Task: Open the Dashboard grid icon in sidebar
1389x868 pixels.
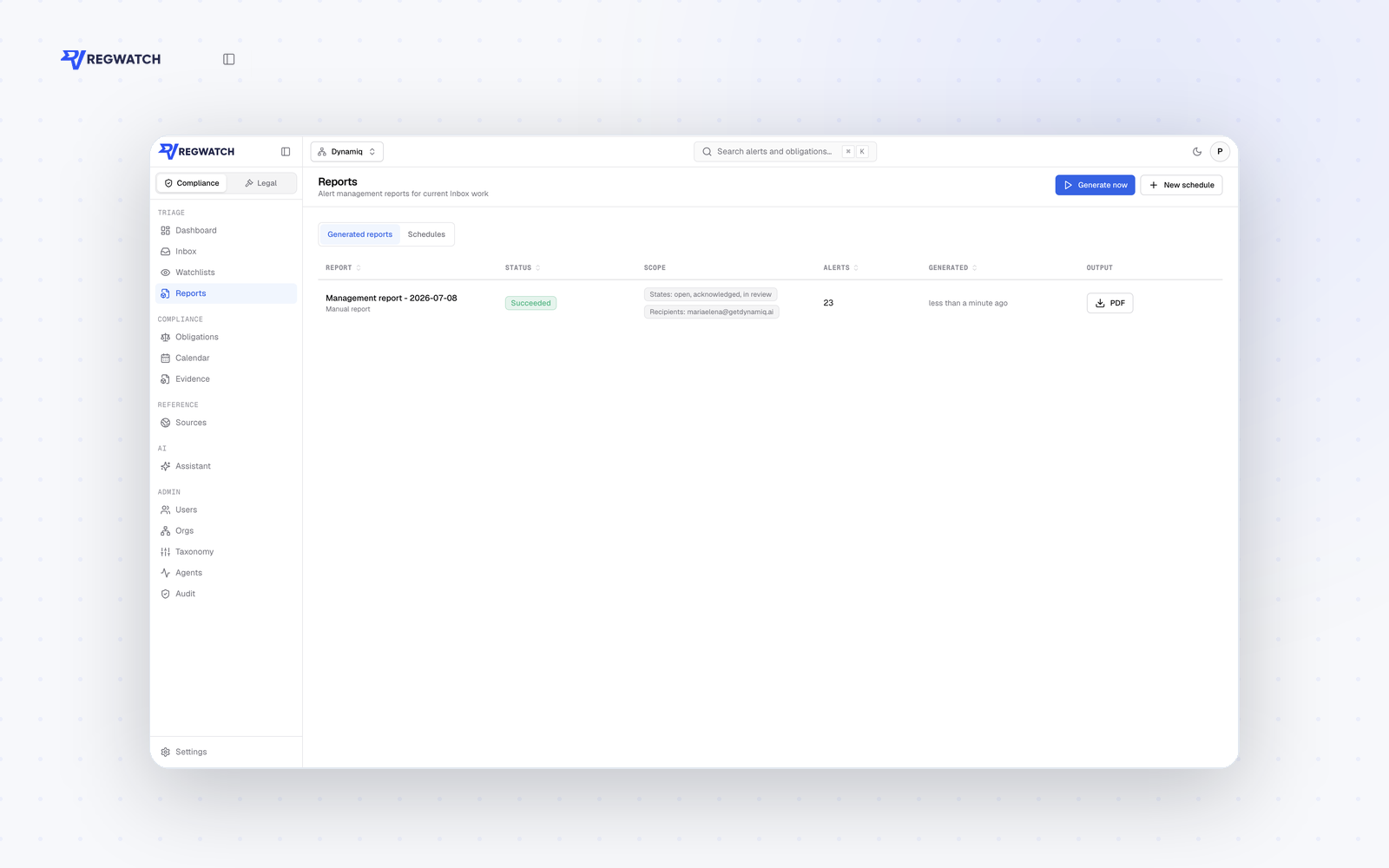Action: [x=165, y=231]
